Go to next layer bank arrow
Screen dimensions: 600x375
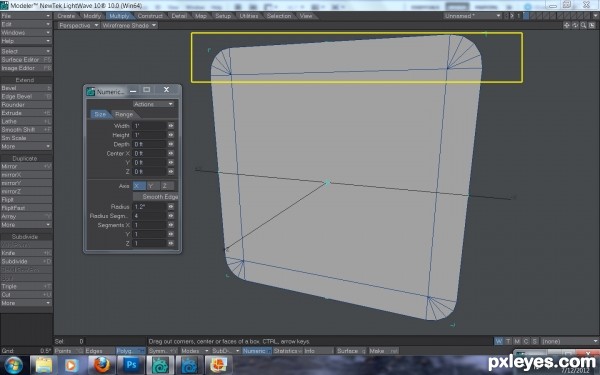click(512, 16)
